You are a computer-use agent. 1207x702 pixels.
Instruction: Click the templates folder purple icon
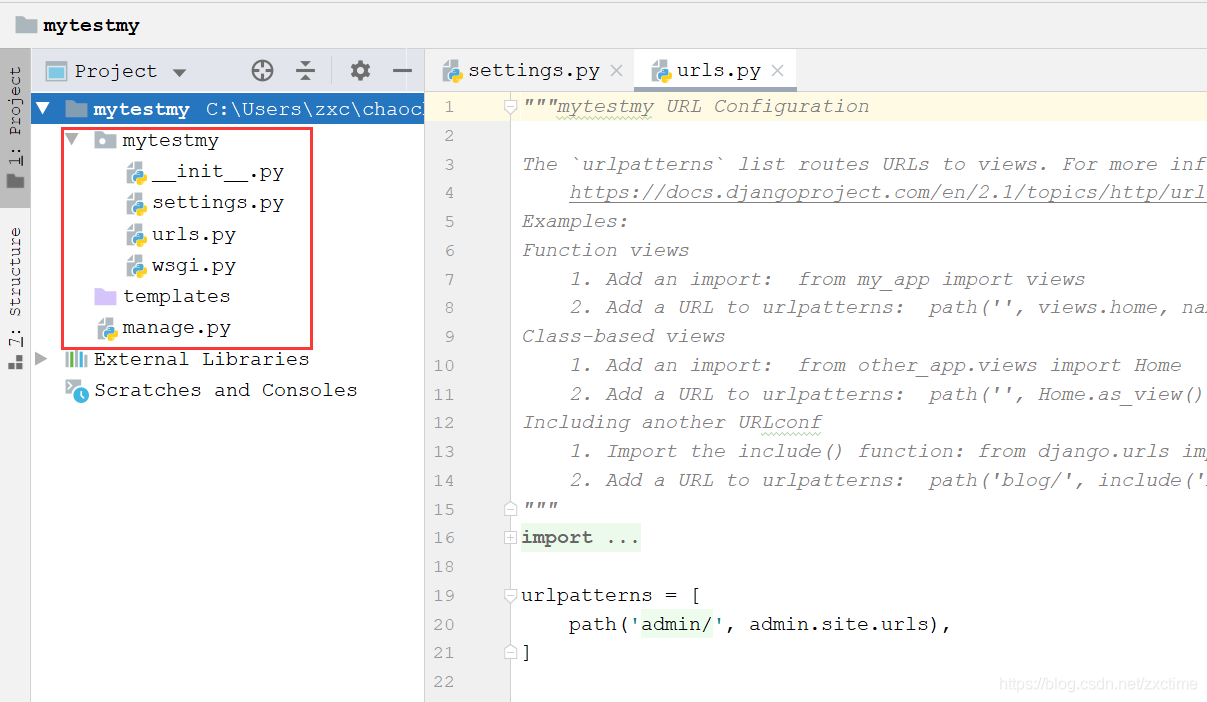[x=105, y=296]
